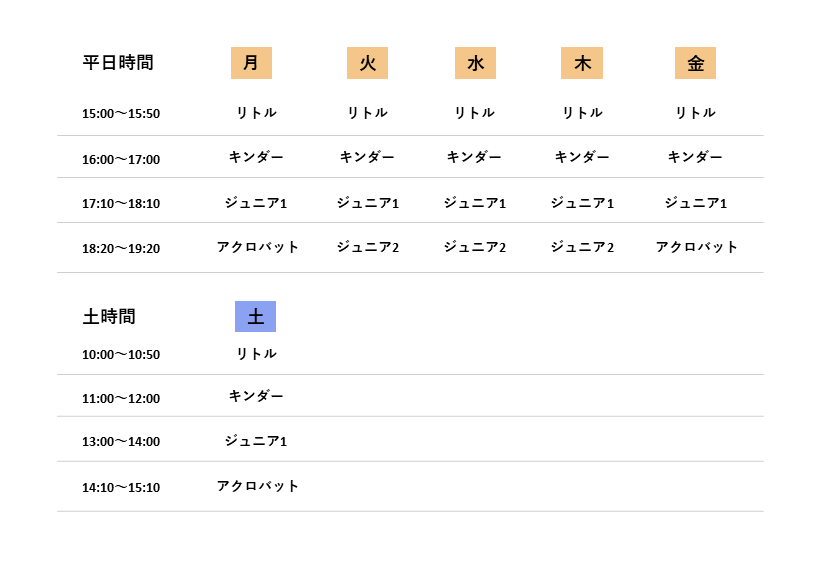Select Saturday's ジュニア1 class entry
This screenshot has height=567, width=832.
pos(256,441)
